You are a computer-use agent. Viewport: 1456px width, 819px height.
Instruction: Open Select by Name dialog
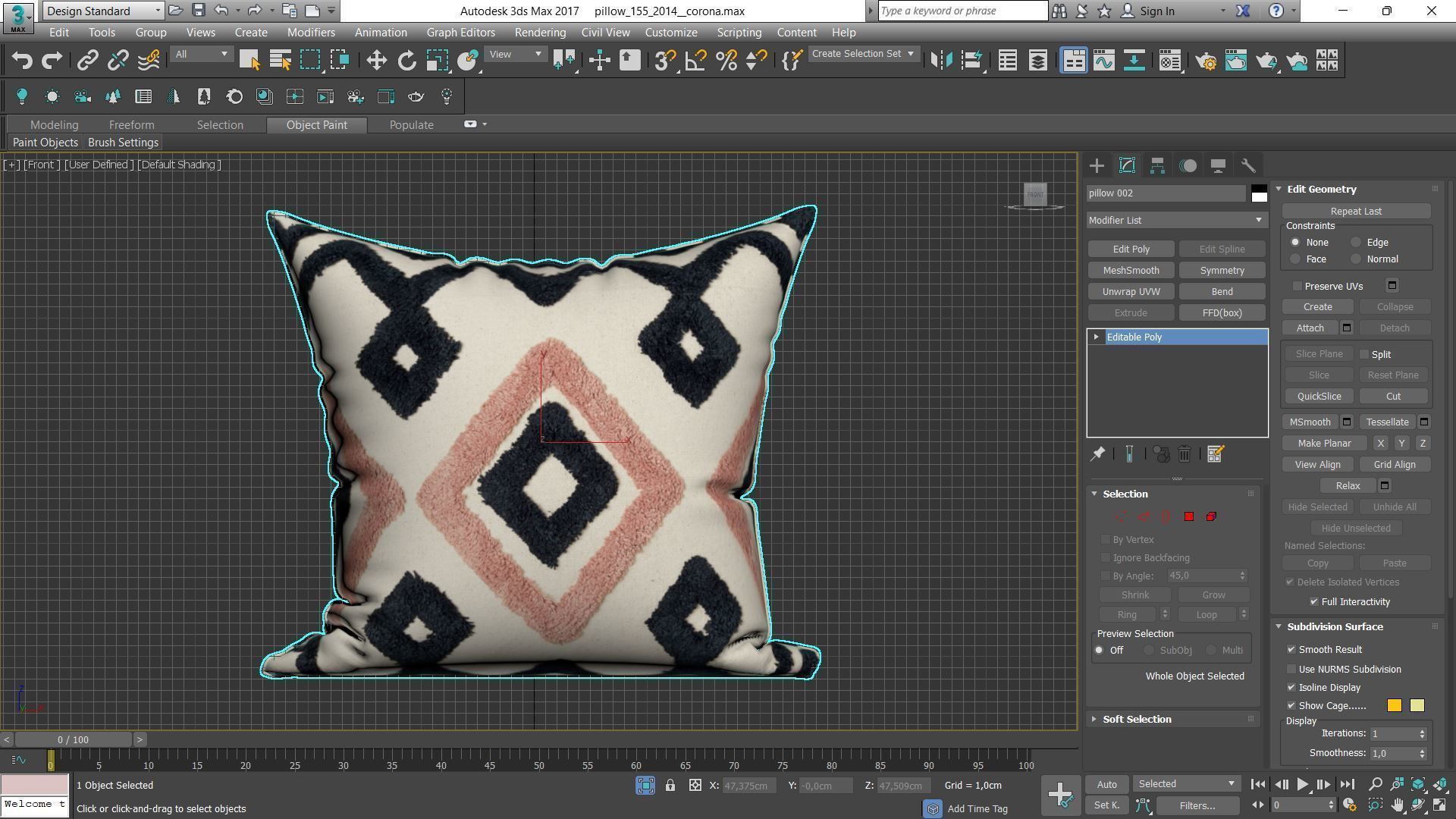pos(280,61)
